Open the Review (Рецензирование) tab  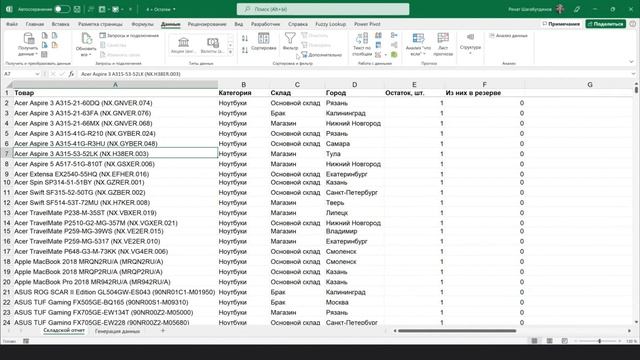[207, 24]
